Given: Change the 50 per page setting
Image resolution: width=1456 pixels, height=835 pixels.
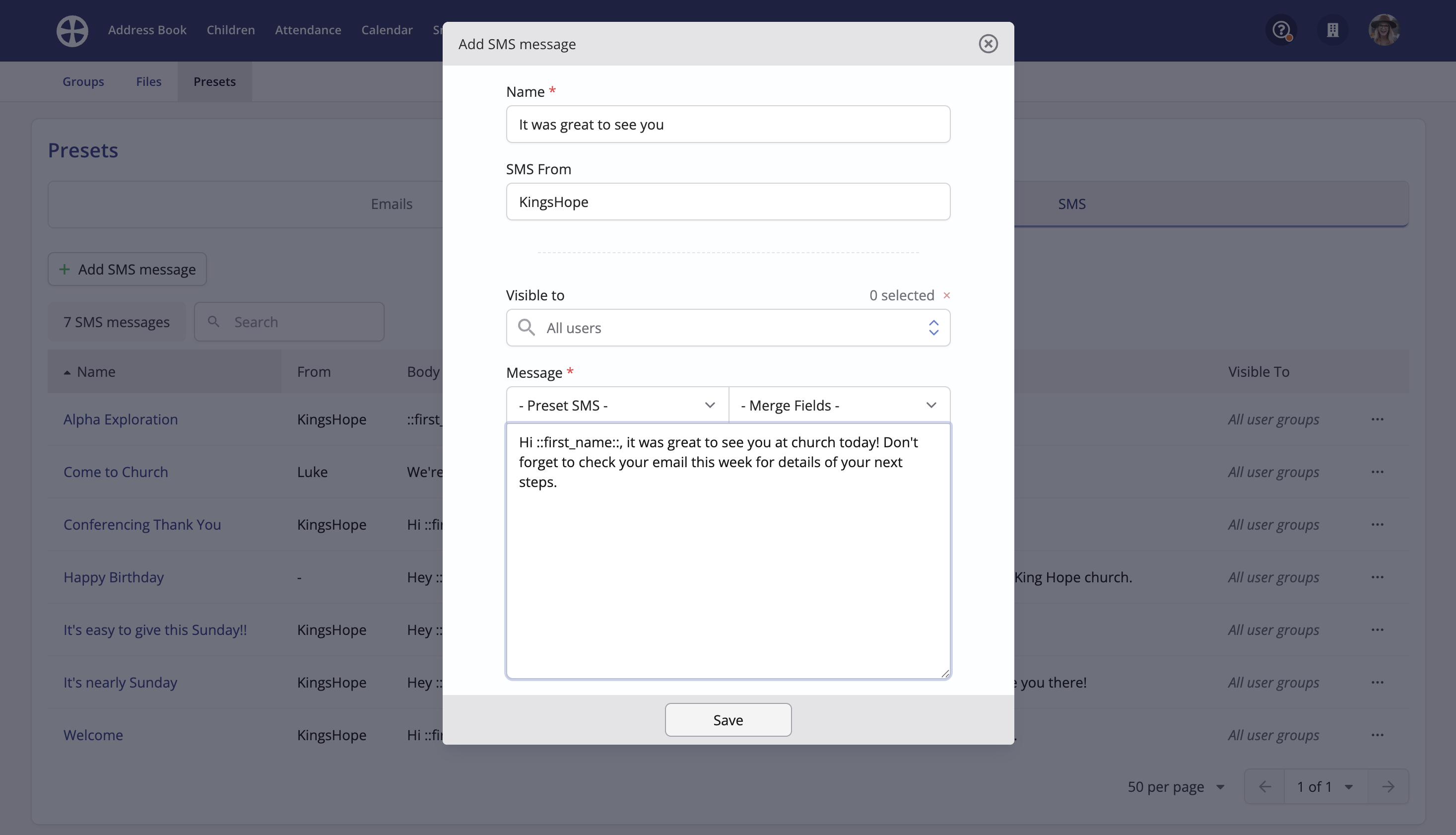Looking at the screenshot, I should (x=1175, y=786).
